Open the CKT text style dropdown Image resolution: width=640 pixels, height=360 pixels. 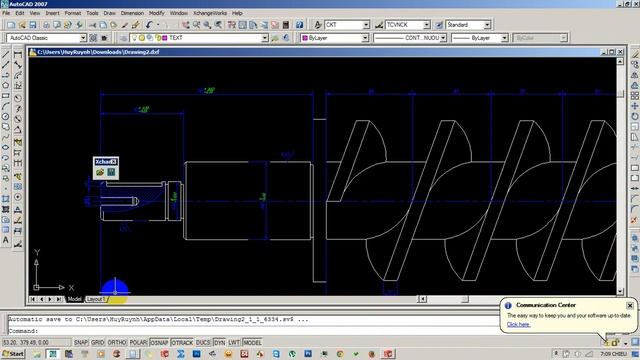[x=366, y=25]
